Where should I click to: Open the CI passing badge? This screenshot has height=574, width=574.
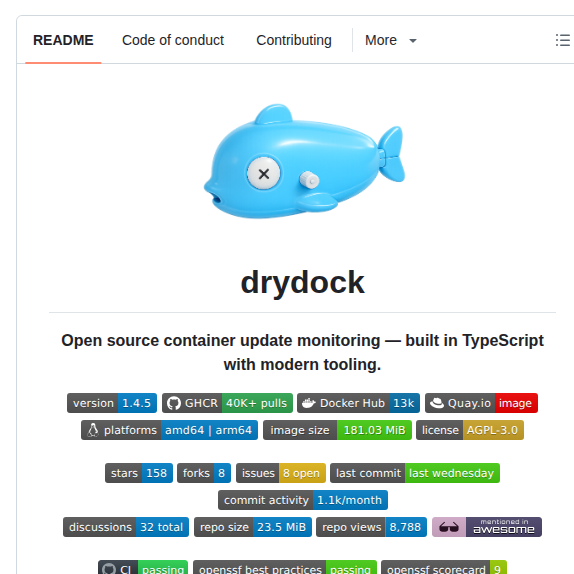pyautogui.click(x=143, y=567)
